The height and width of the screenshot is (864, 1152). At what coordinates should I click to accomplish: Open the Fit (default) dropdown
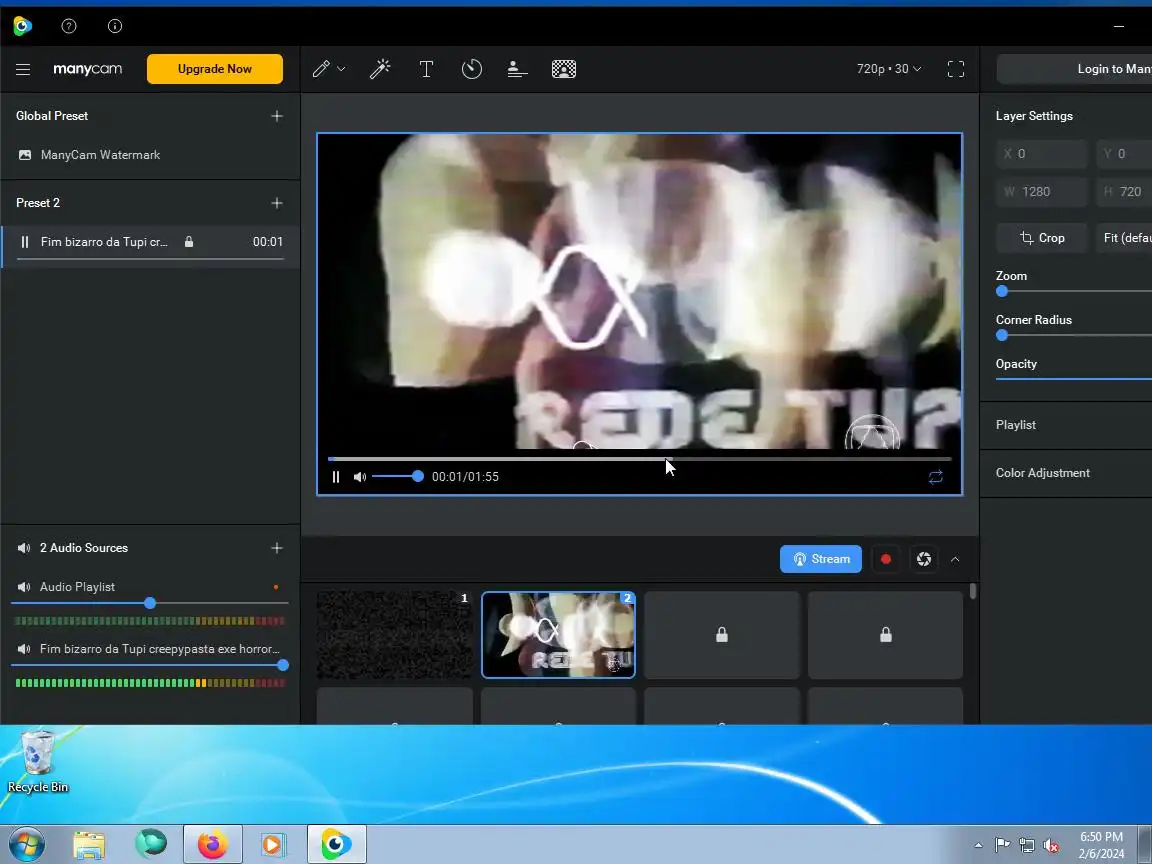(x=1124, y=238)
